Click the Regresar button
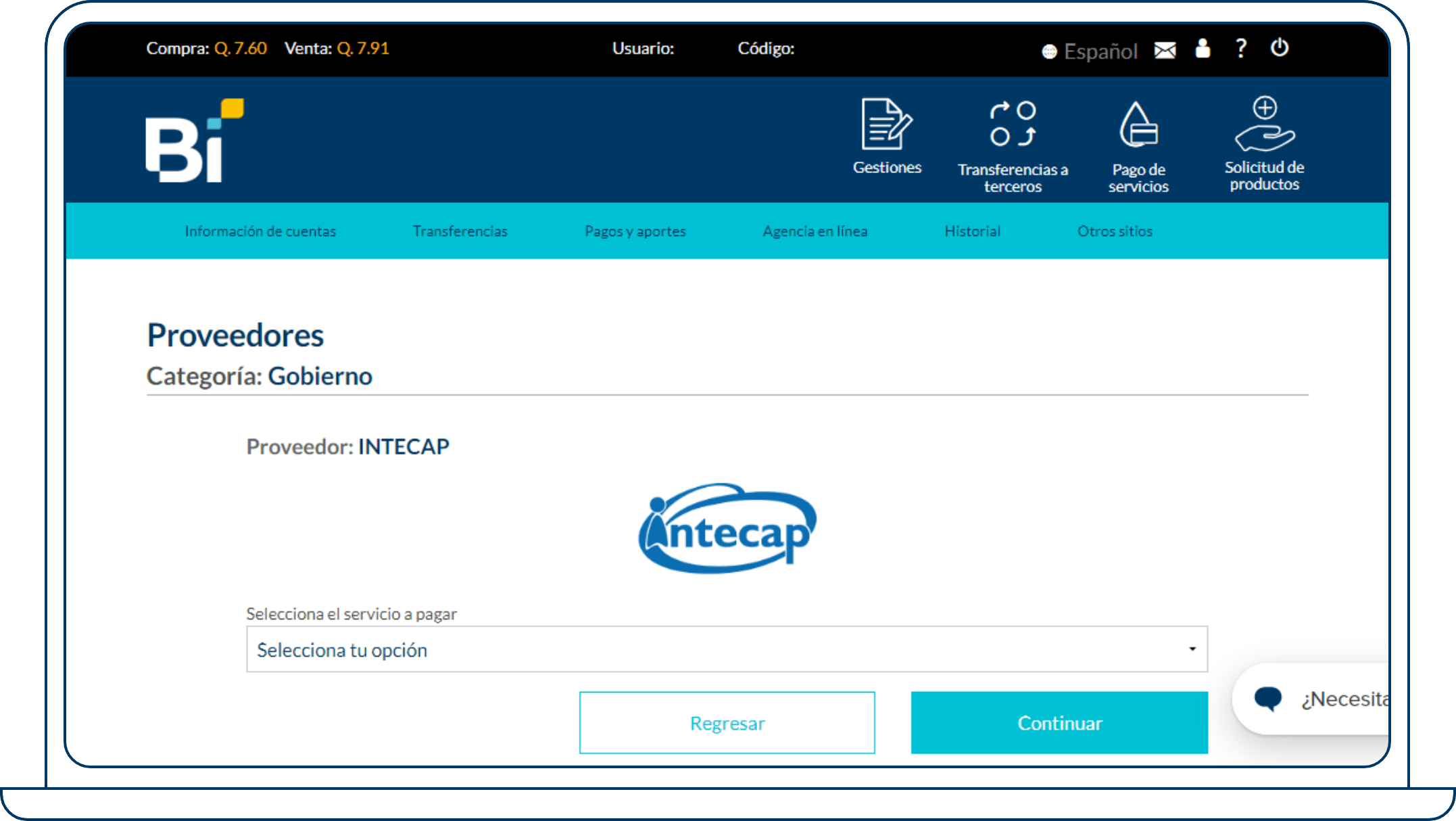 pyautogui.click(x=727, y=722)
